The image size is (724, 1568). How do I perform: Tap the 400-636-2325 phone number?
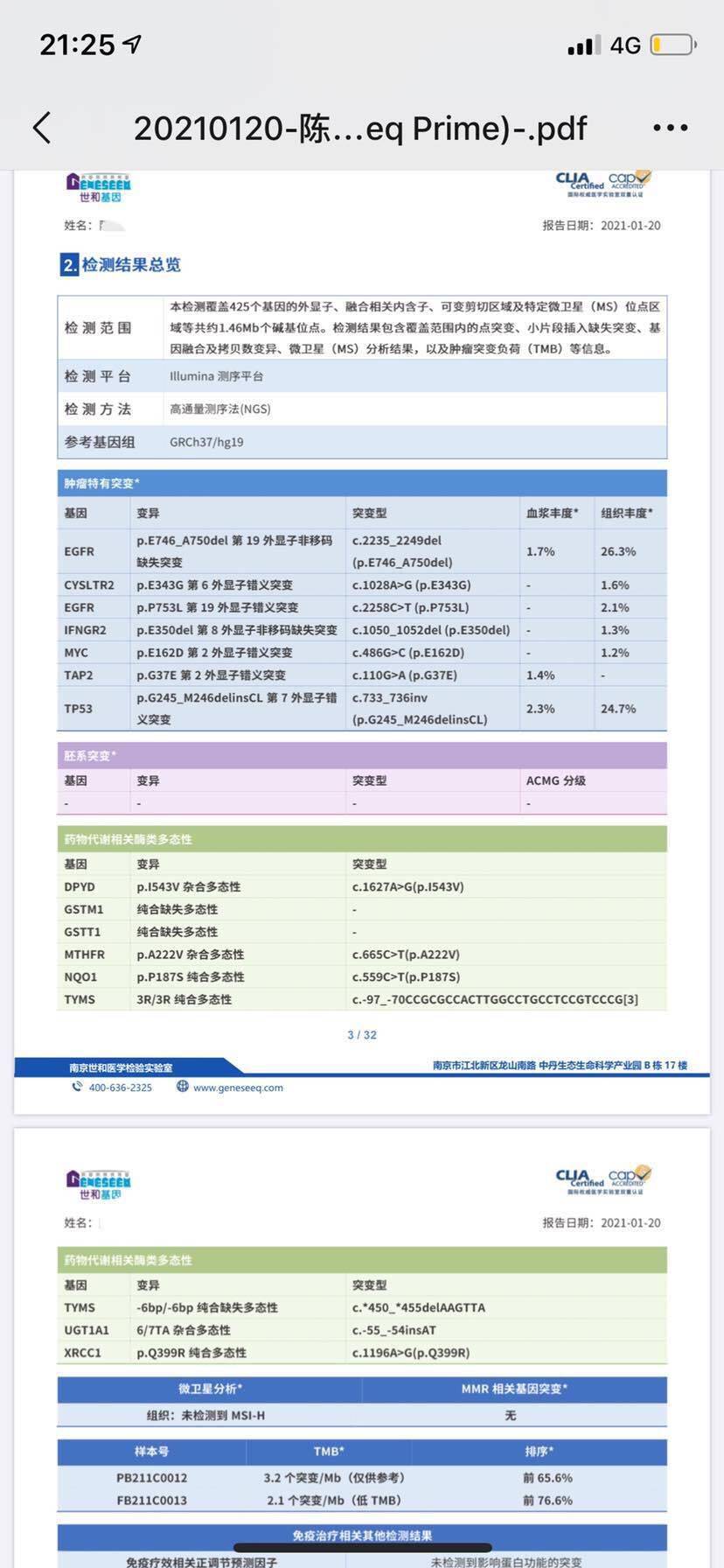click(121, 1088)
